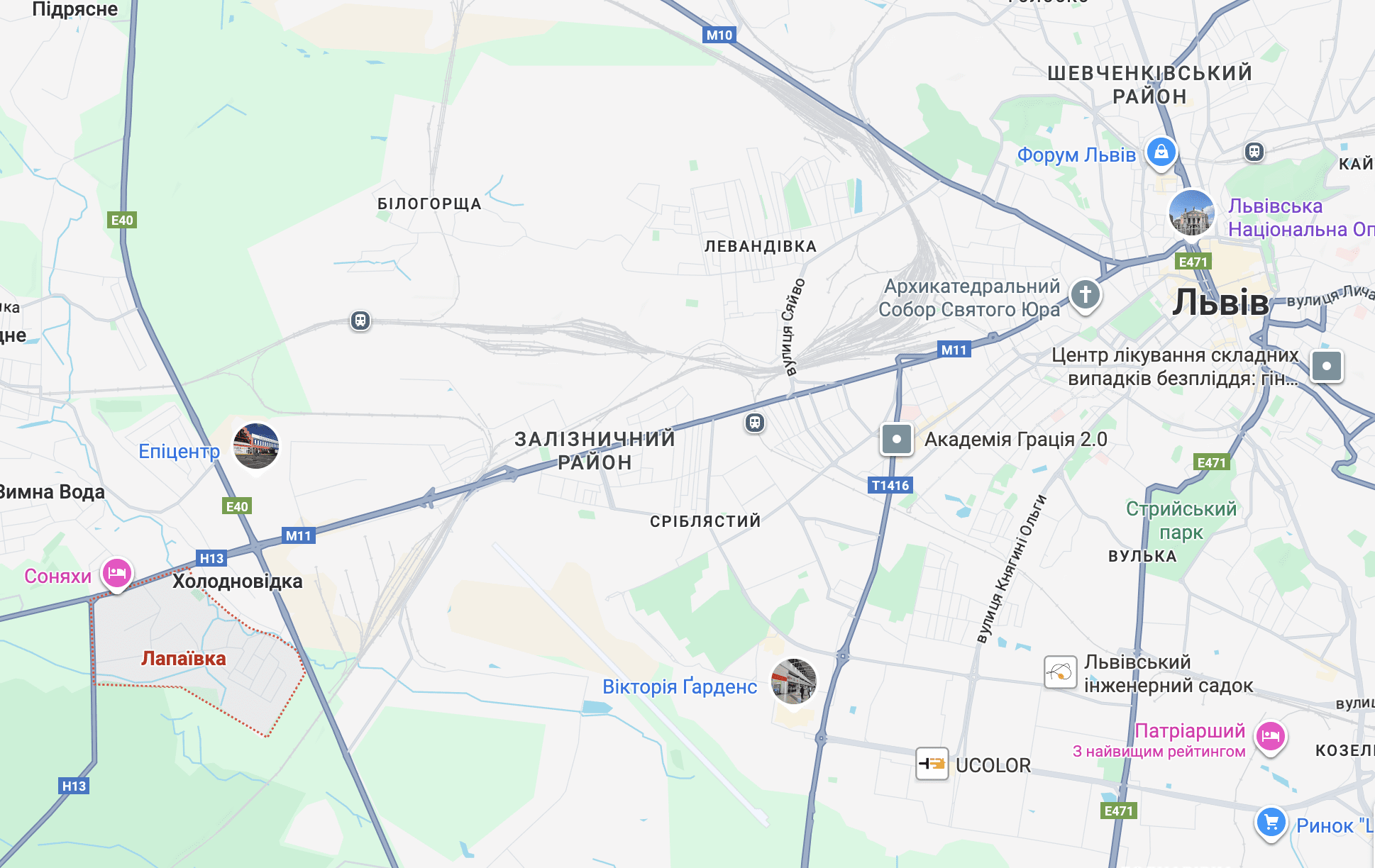This screenshot has width=1375, height=868.
Task: Click the tram station icon near Форум Львів
Action: click(1254, 152)
